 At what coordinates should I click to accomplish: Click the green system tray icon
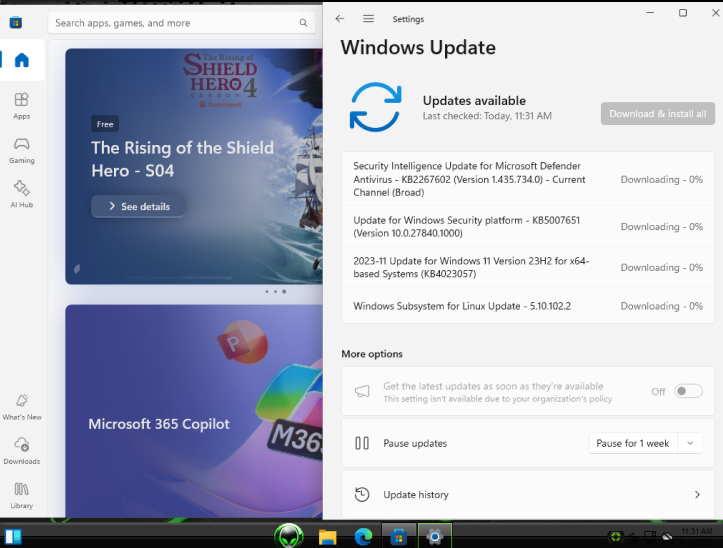(x=615, y=536)
